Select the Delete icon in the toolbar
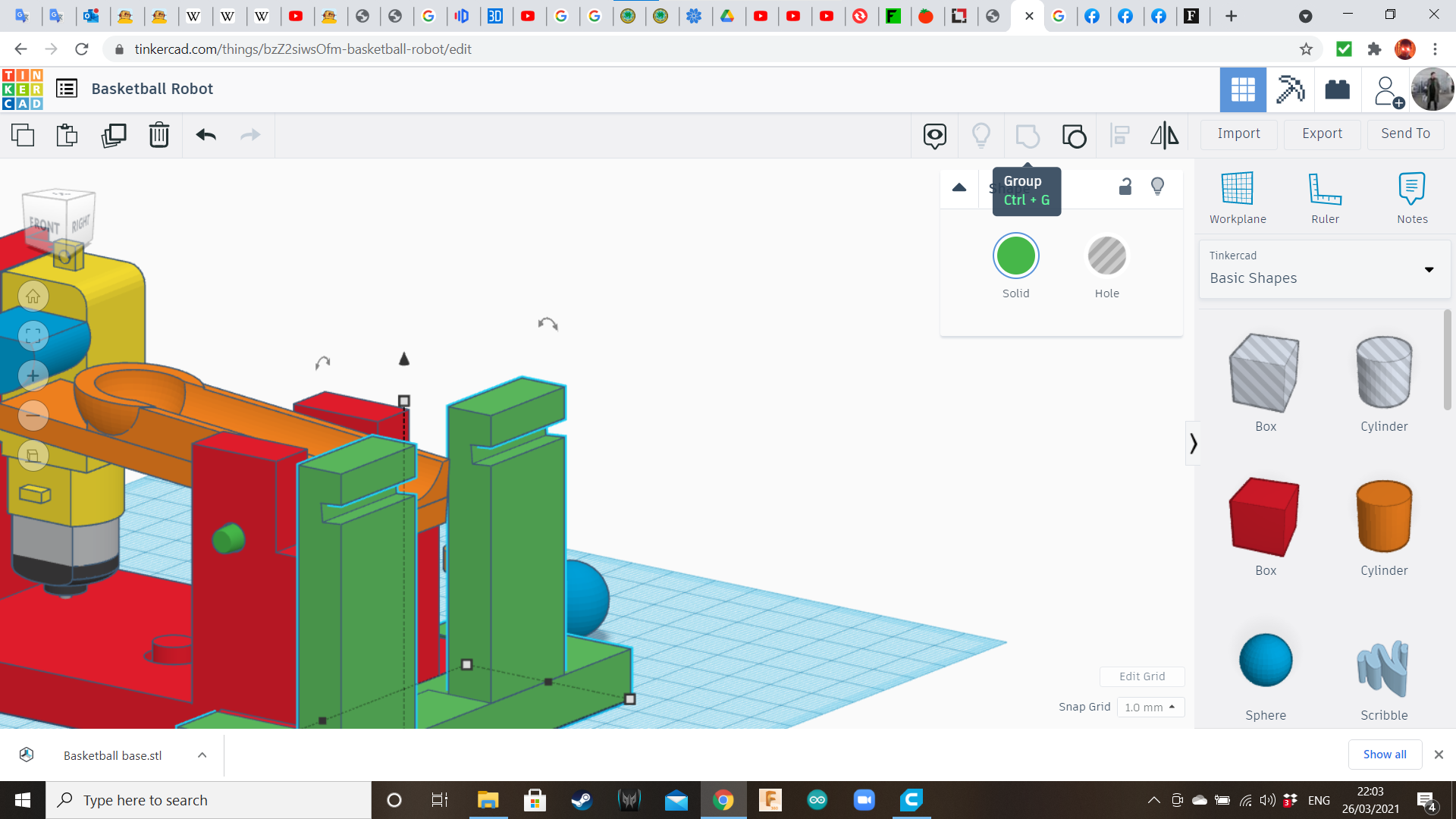Screen dimensions: 1456x819 point(159,135)
